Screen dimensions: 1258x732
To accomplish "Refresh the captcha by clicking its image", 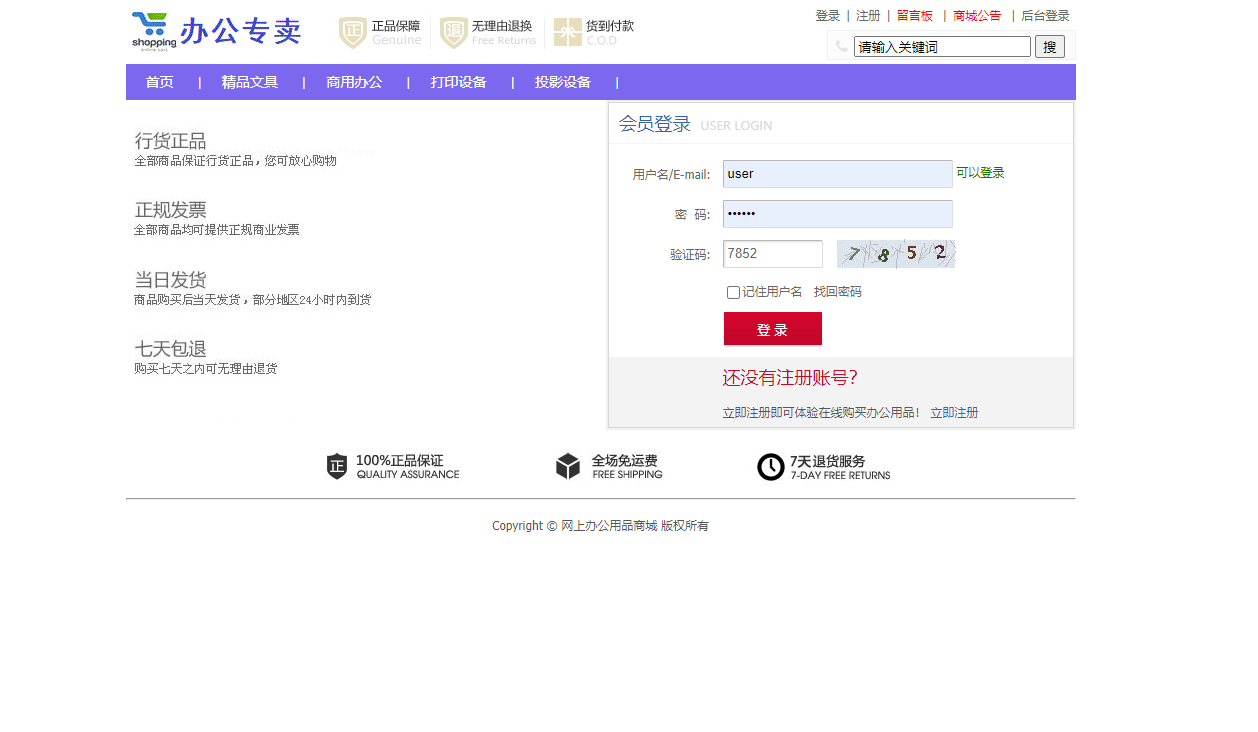I will pyautogui.click(x=895, y=253).
